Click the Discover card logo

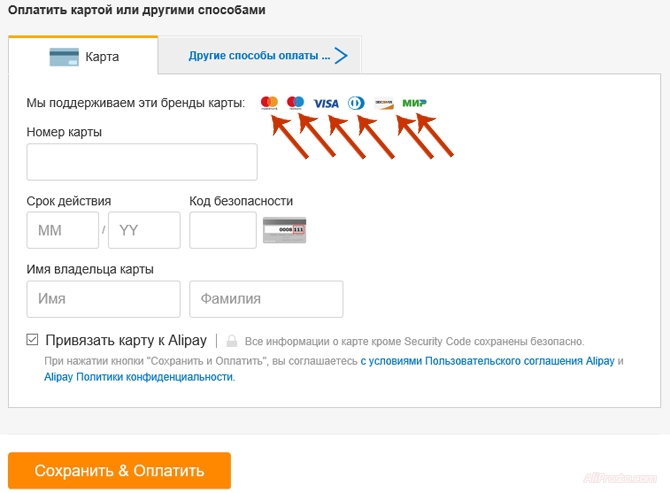click(384, 103)
